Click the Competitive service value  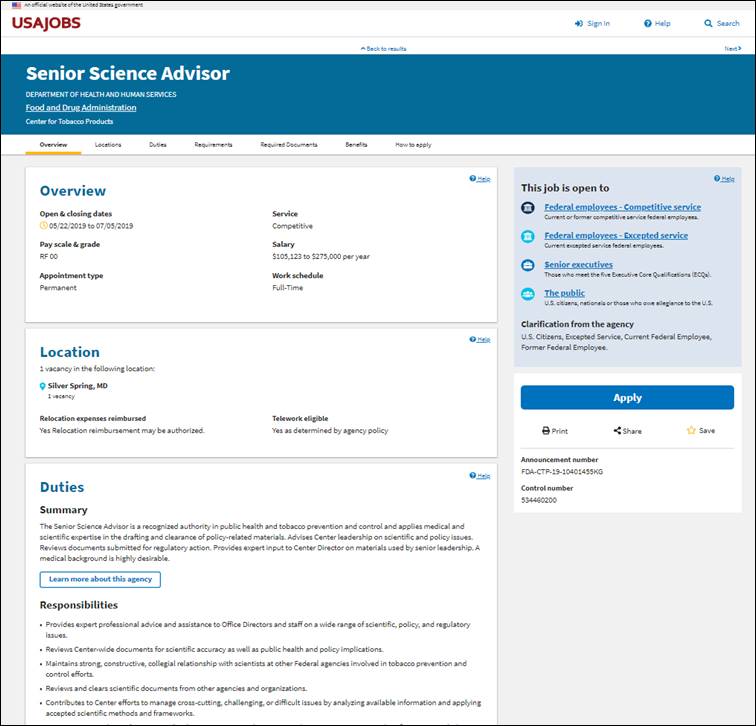click(x=292, y=226)
